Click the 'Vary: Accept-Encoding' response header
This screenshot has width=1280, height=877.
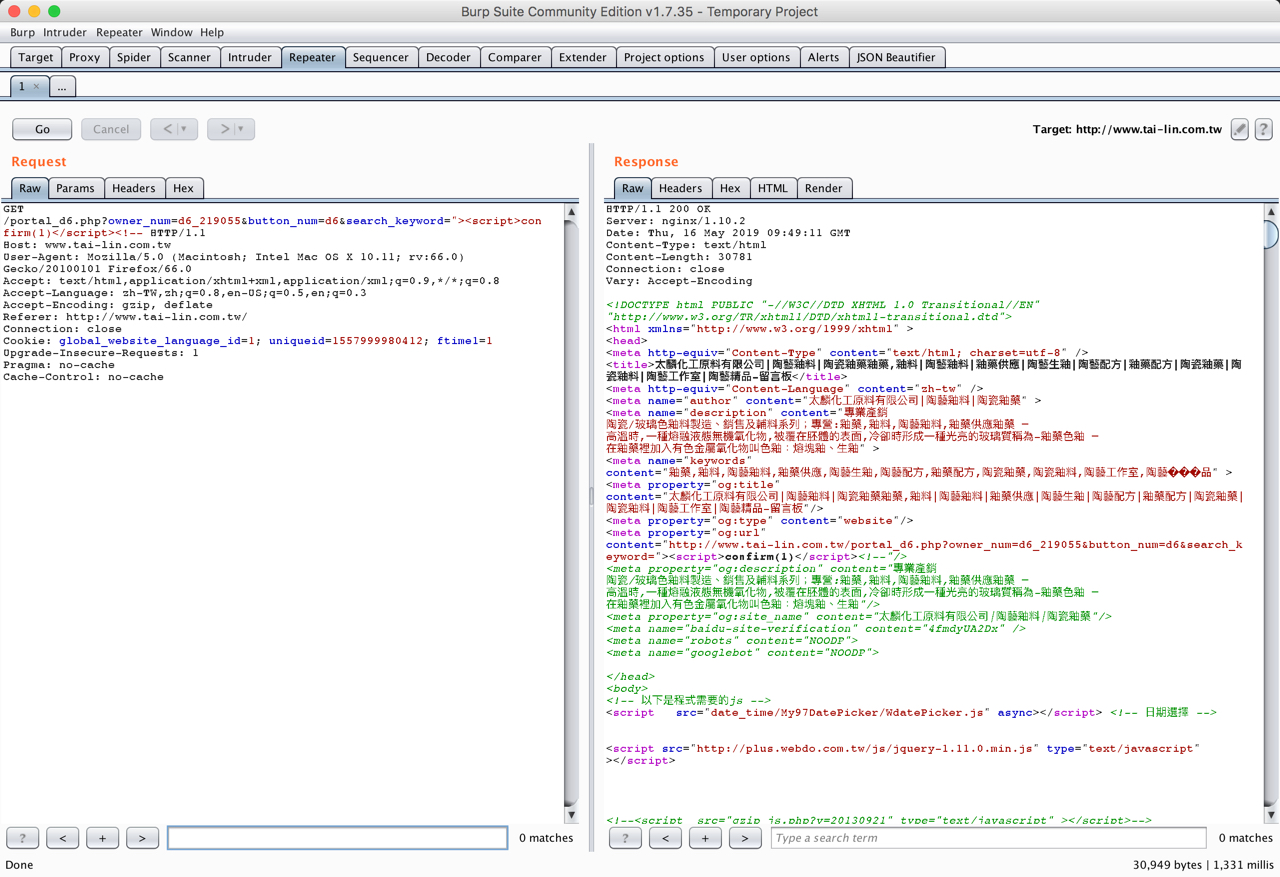tap(679, 281)
